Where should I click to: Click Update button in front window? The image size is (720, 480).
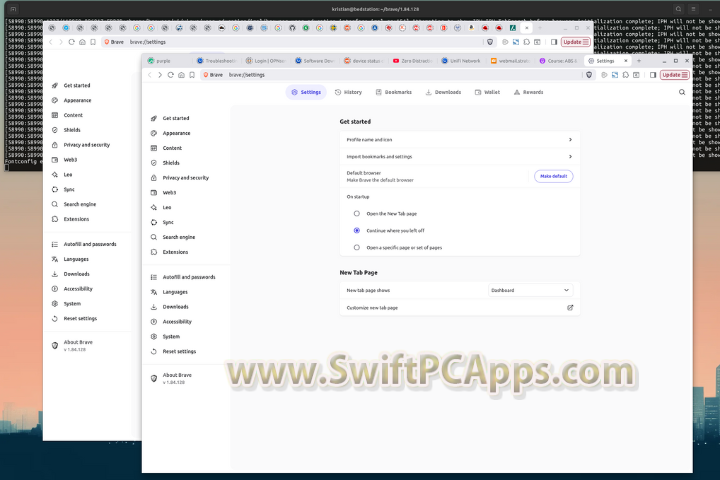point(674,75)
